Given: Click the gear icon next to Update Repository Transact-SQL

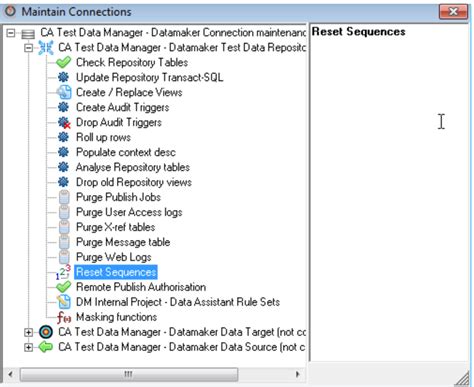Looking at the screenshot, I should click(63, 77).
